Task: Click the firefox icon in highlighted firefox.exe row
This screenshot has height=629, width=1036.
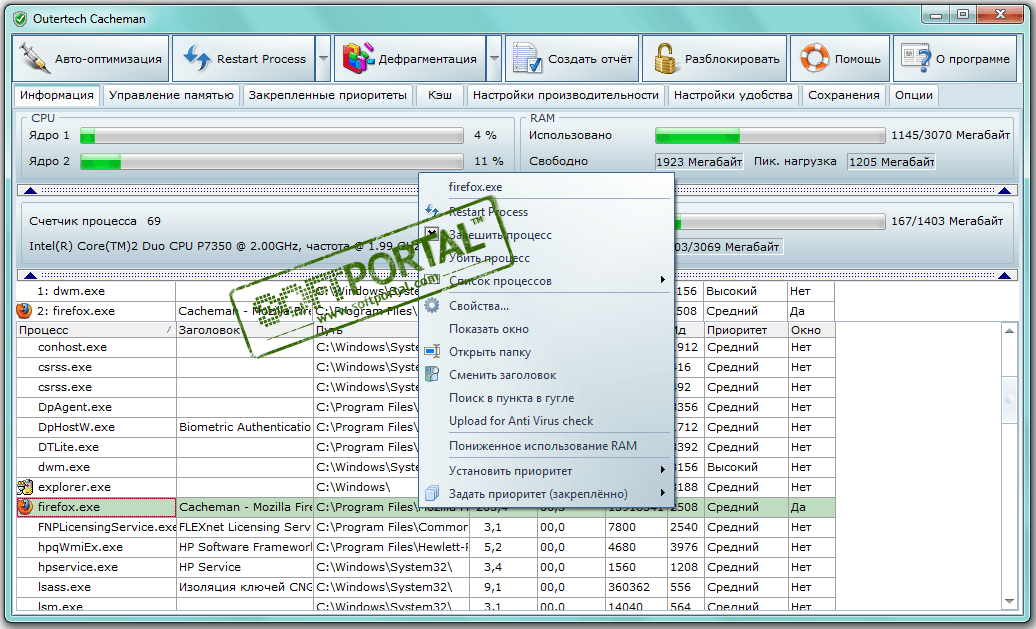Action: pos(24,507)
